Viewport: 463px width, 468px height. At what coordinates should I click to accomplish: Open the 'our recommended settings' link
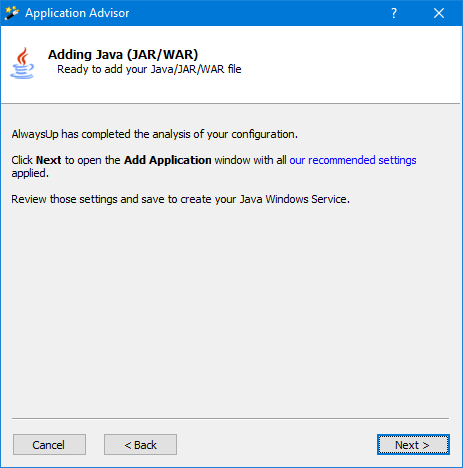click(x=353, y=160)
